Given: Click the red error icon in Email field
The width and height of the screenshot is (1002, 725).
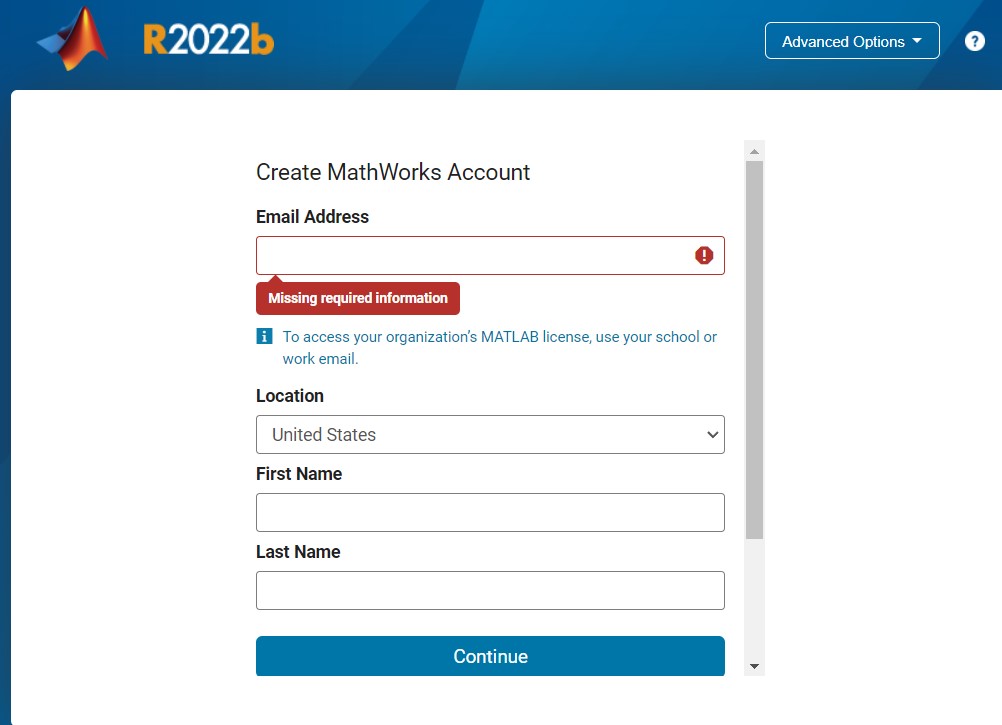Looking at the screenshot, I should (704, 255).
